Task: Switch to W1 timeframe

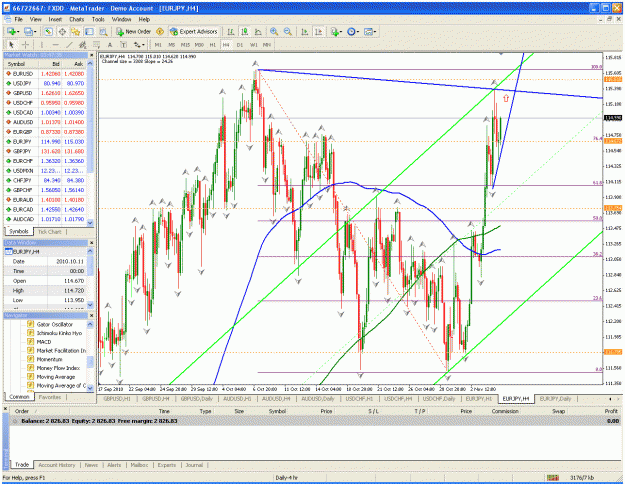Action: (x=254, y=45)
